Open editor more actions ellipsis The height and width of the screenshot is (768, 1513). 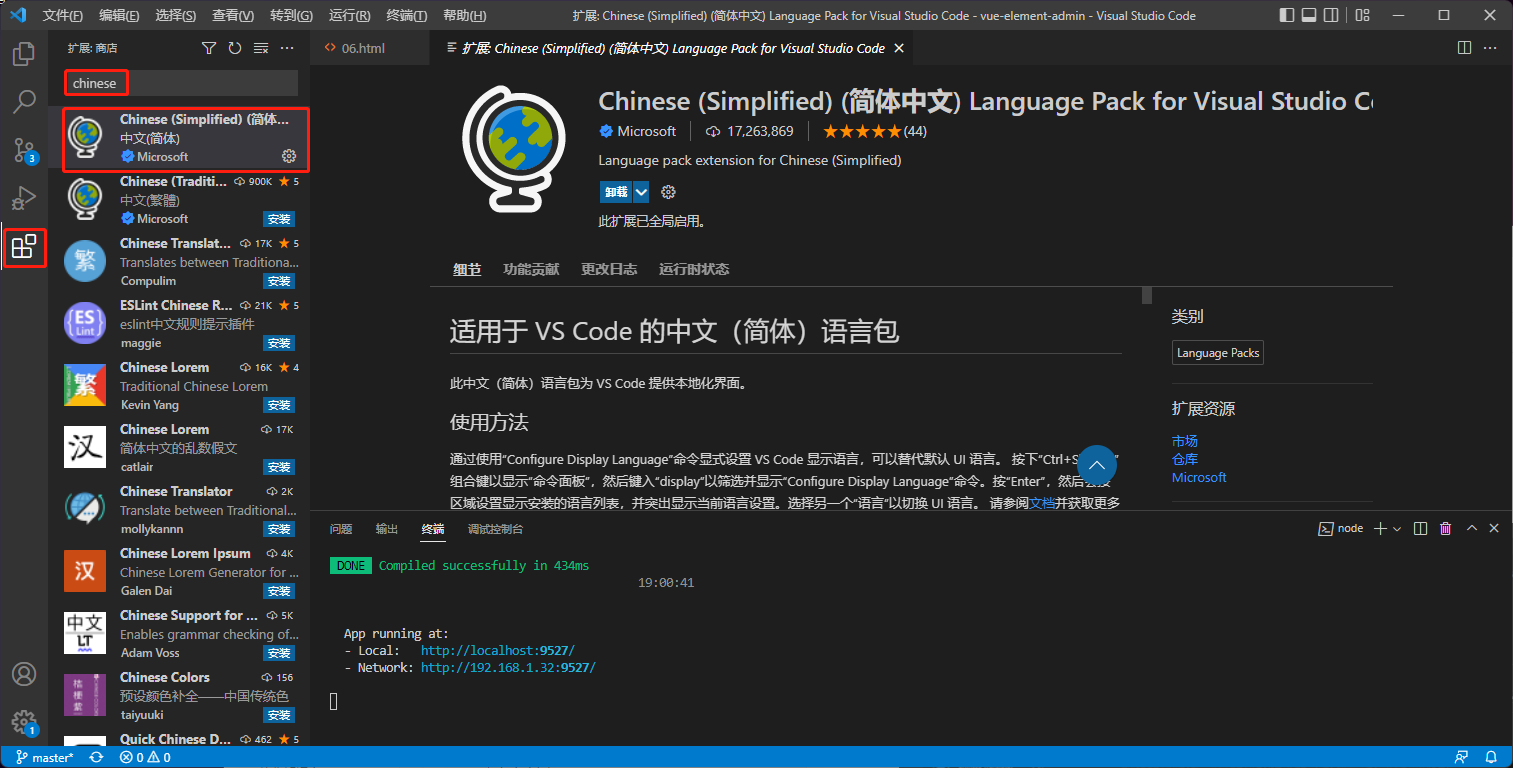(1491, 48)
